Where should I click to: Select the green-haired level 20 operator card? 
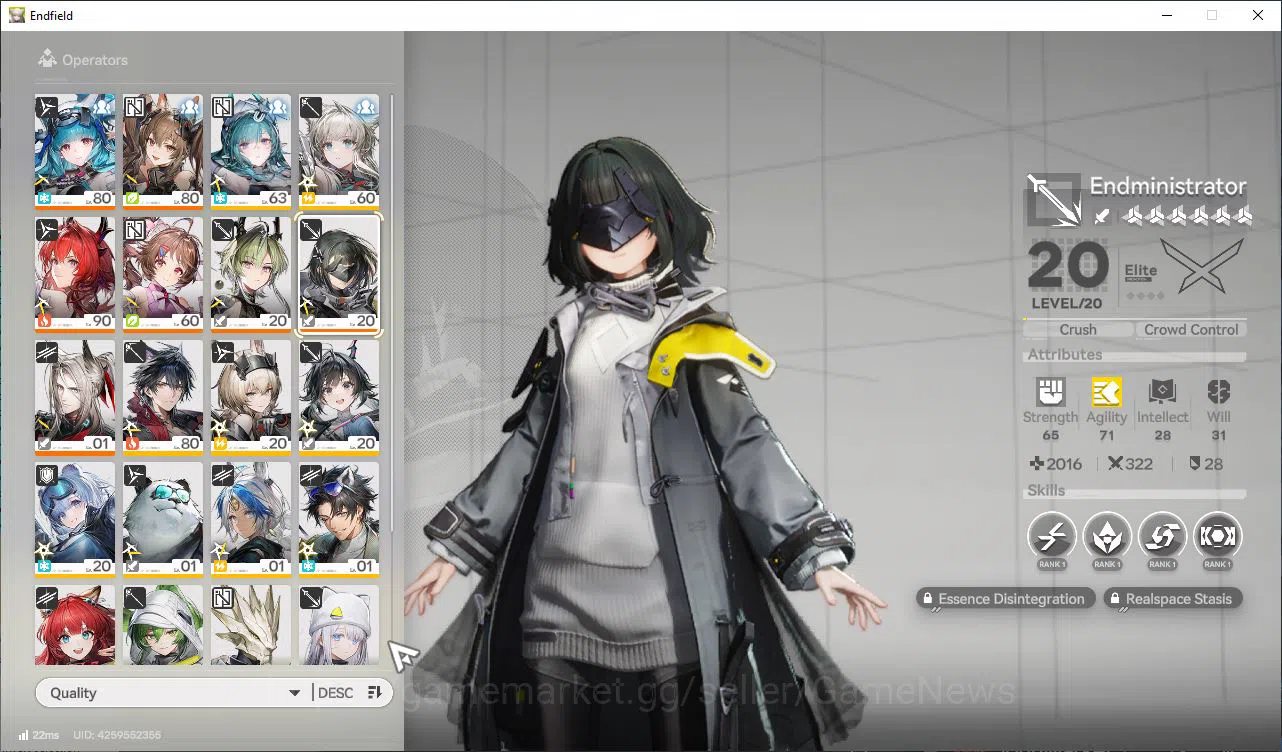coord(251,275)
